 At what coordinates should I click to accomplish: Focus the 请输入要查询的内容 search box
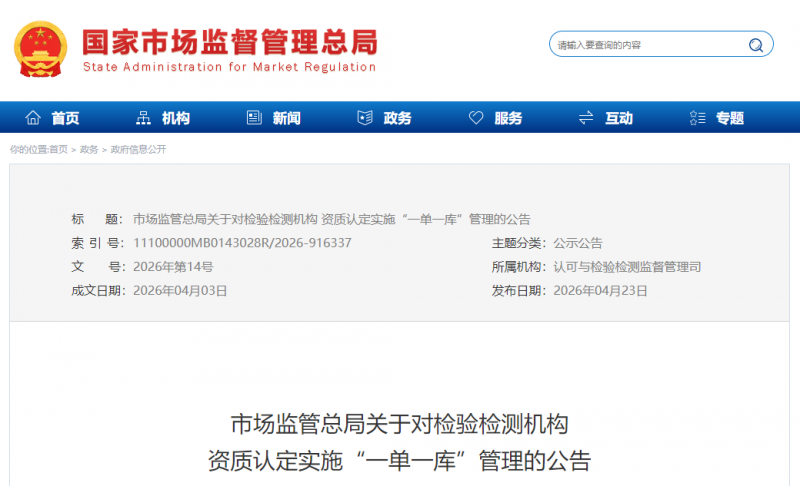(645, 45)
